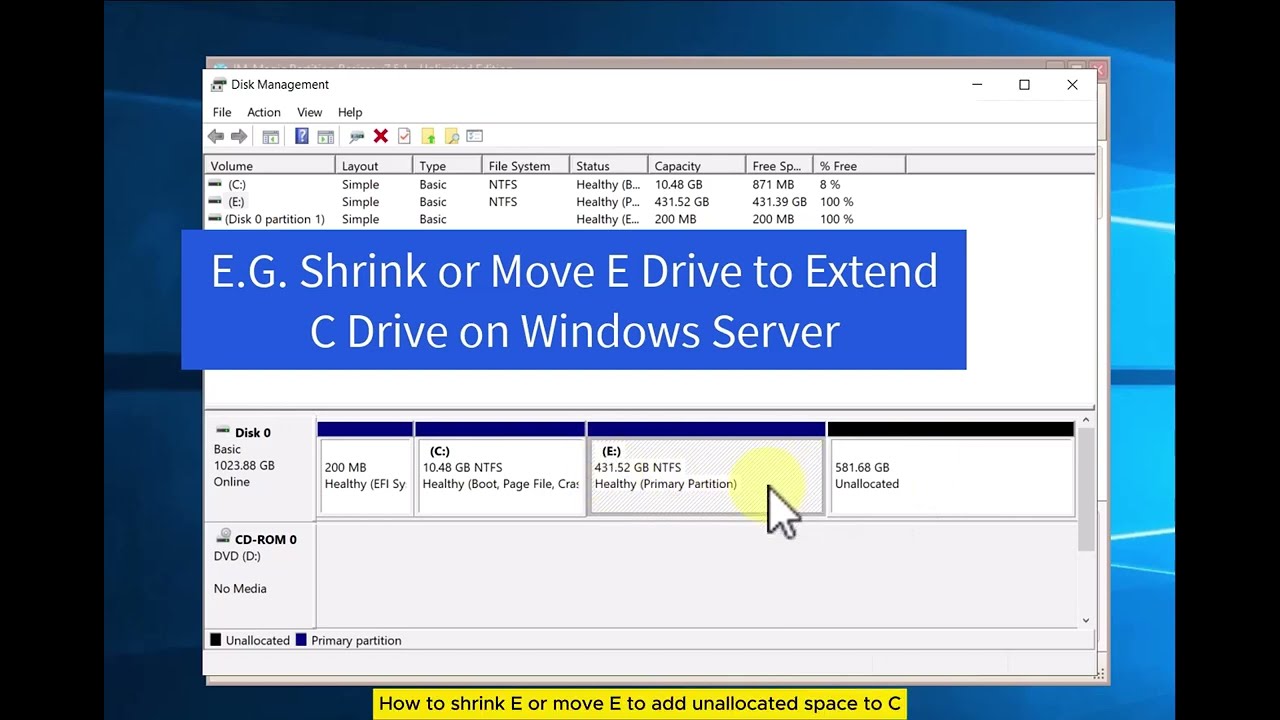This screenshot has width=1280, height=720.
Task: Sort by the Layout column header
Action: coord(374,166)
